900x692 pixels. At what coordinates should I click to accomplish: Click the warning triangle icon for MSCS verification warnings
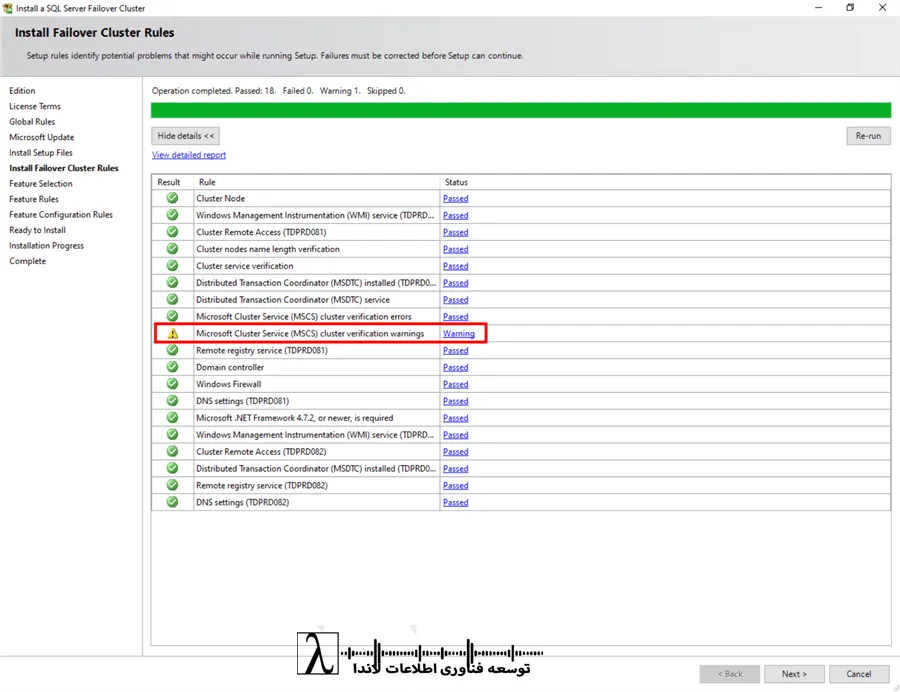pos(173,333)
